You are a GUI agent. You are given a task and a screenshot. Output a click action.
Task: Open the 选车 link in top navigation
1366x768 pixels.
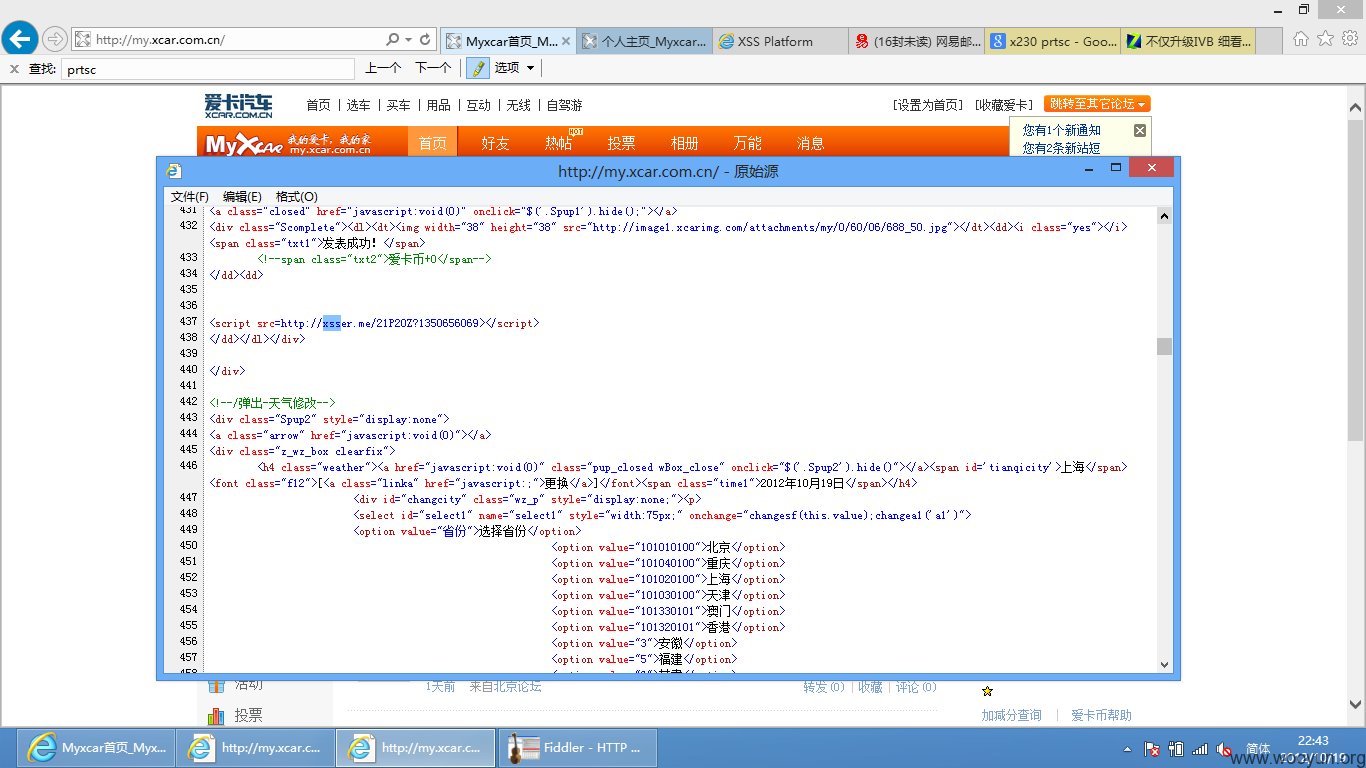[x=359, y=105]
